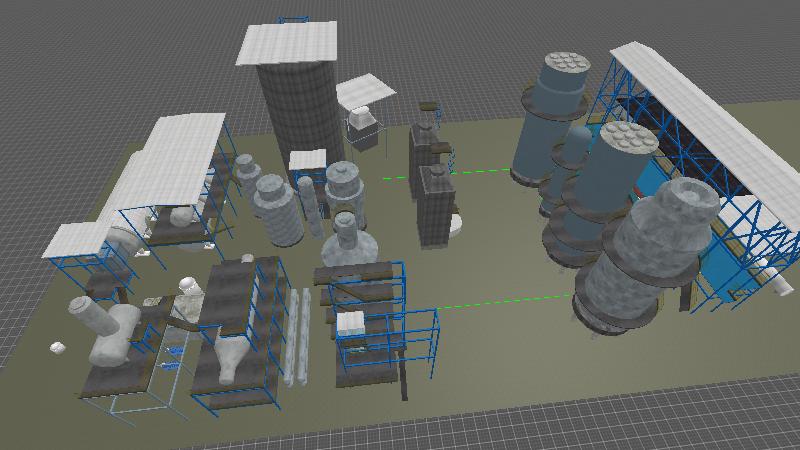This screenshot has width=800, height=450.
Task: Select the small white object on ground at far left
Action: coord(57,348)
